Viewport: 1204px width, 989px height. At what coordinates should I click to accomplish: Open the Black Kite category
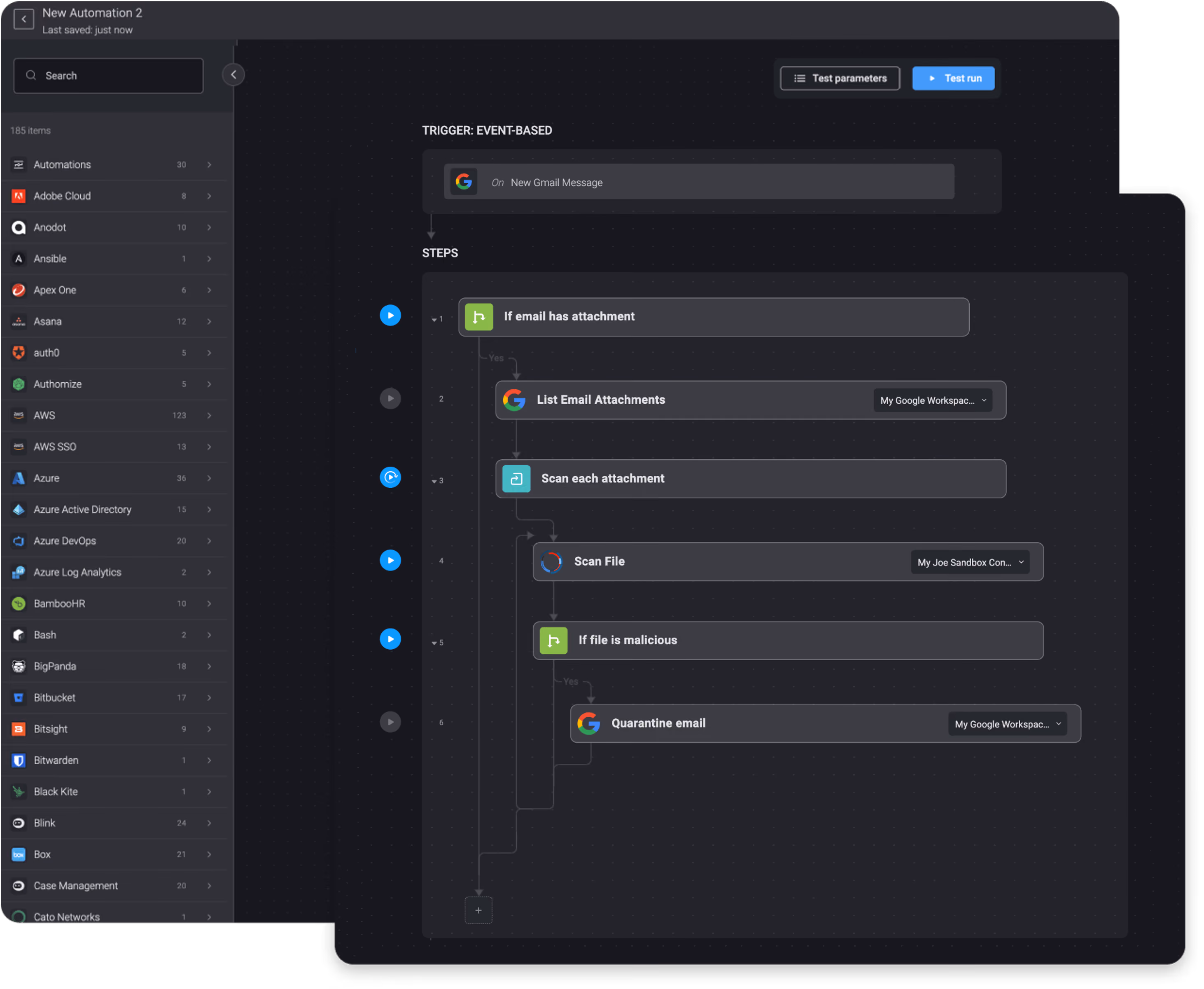coord(114,792)
